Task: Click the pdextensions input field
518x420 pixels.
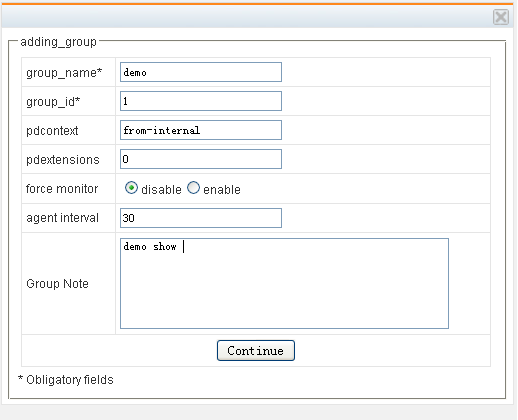Action: (x=201, y=159)
